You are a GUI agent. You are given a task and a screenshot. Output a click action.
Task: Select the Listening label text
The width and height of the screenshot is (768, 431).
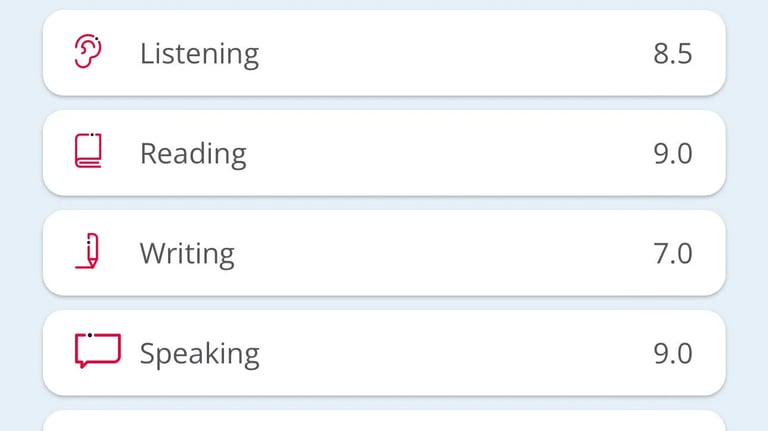click(x=199, y=54)
